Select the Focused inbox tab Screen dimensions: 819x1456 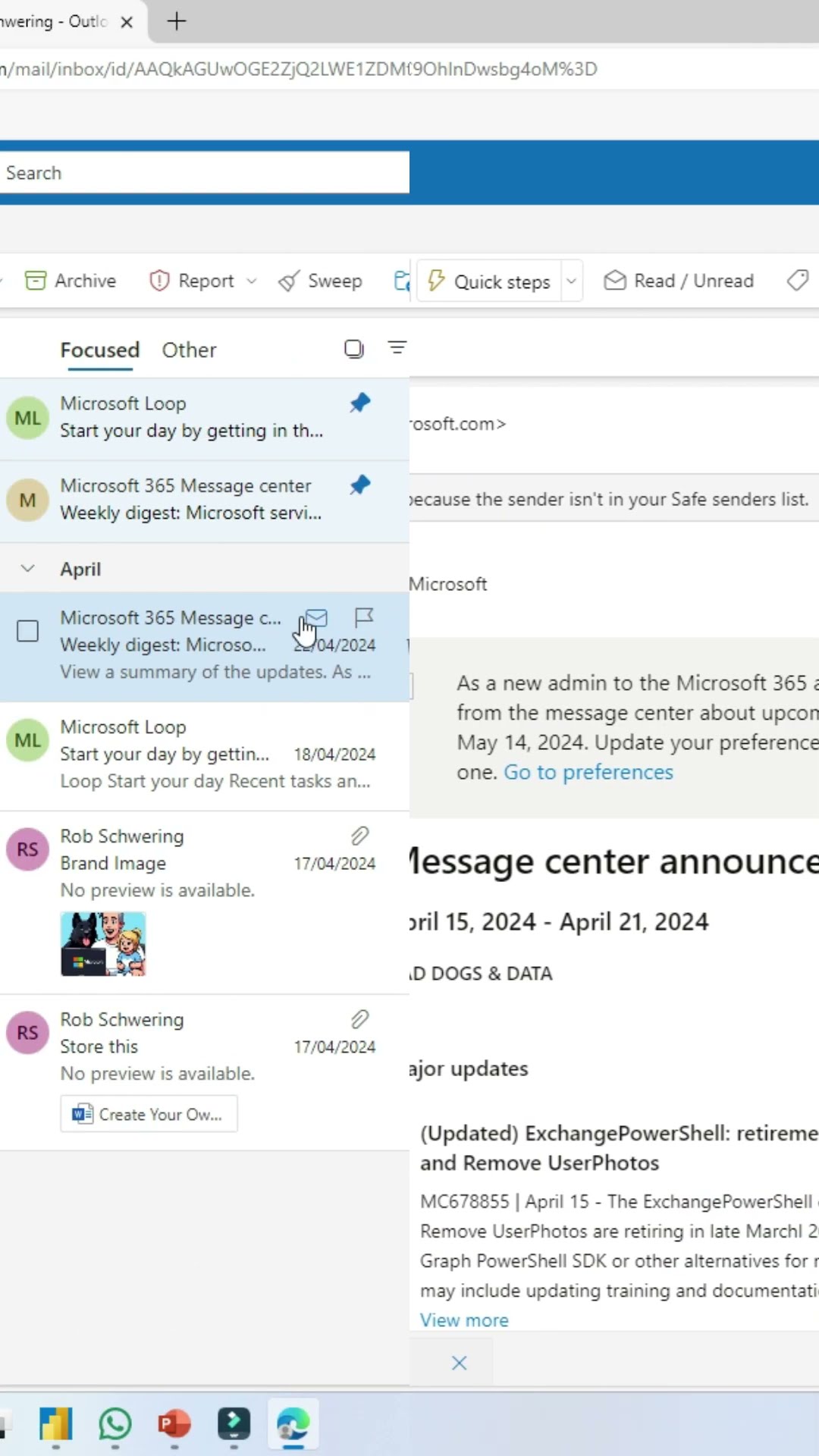point(100,350)
